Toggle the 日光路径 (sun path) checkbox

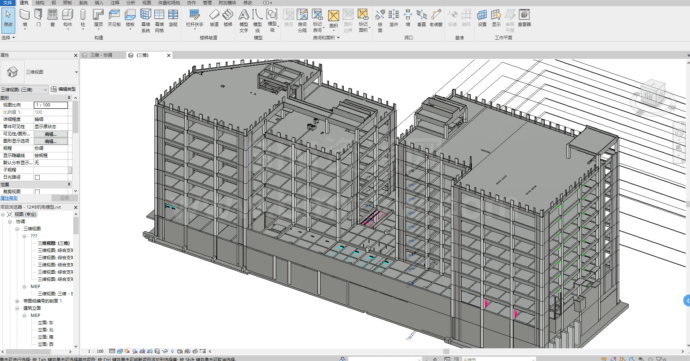click(37, 177)
